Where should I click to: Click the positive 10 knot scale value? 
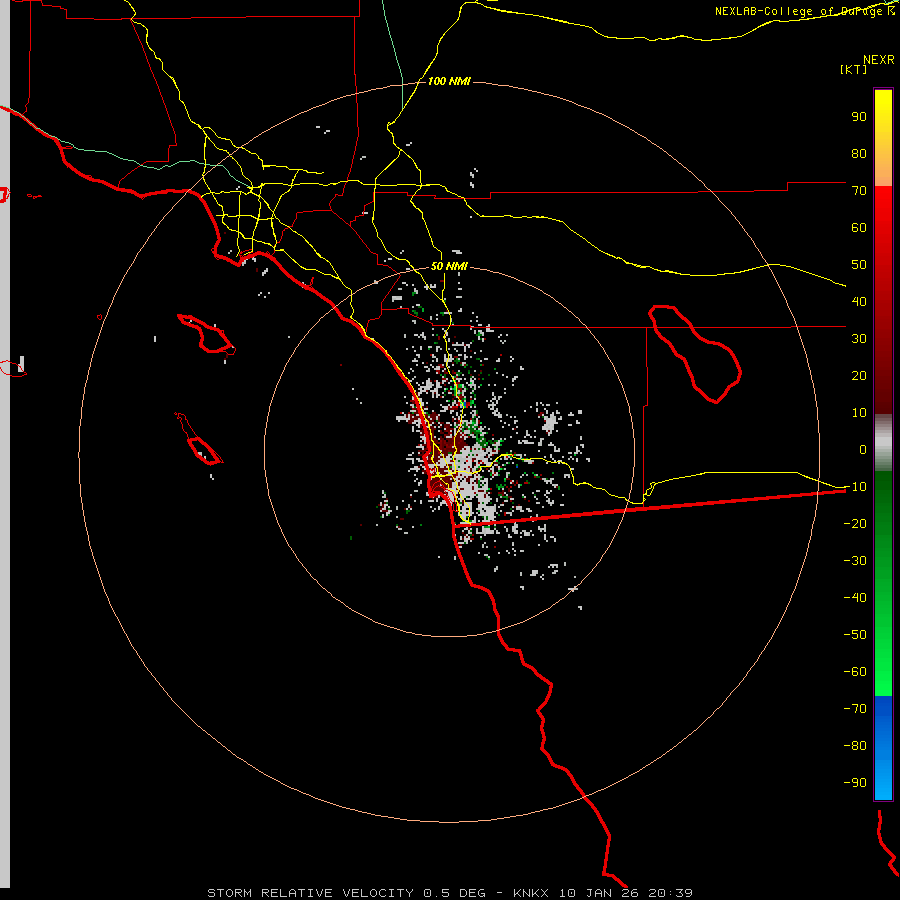click(859, 413)
